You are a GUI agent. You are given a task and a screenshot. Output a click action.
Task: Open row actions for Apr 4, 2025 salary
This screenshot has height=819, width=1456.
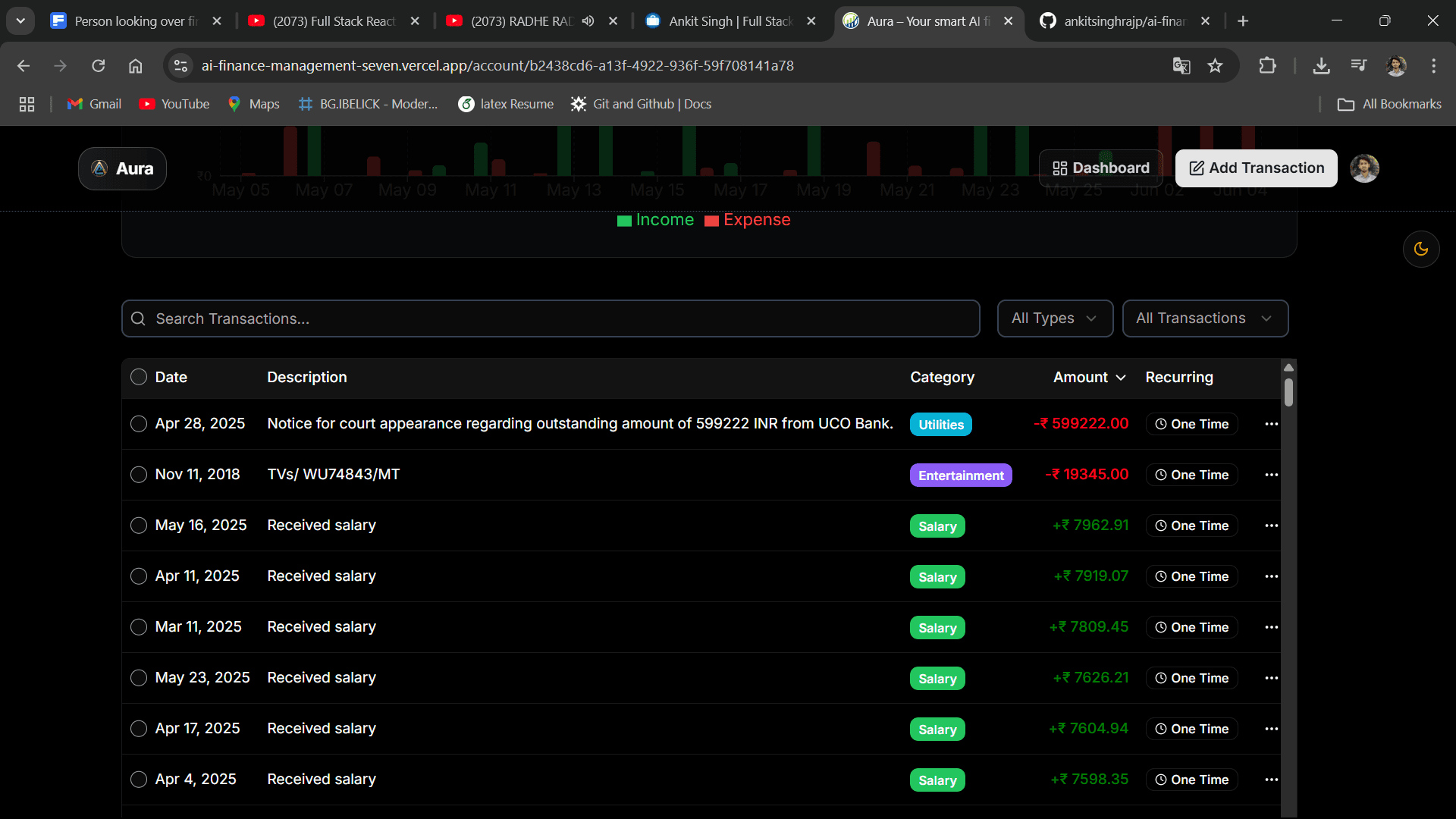(1272, 780)
